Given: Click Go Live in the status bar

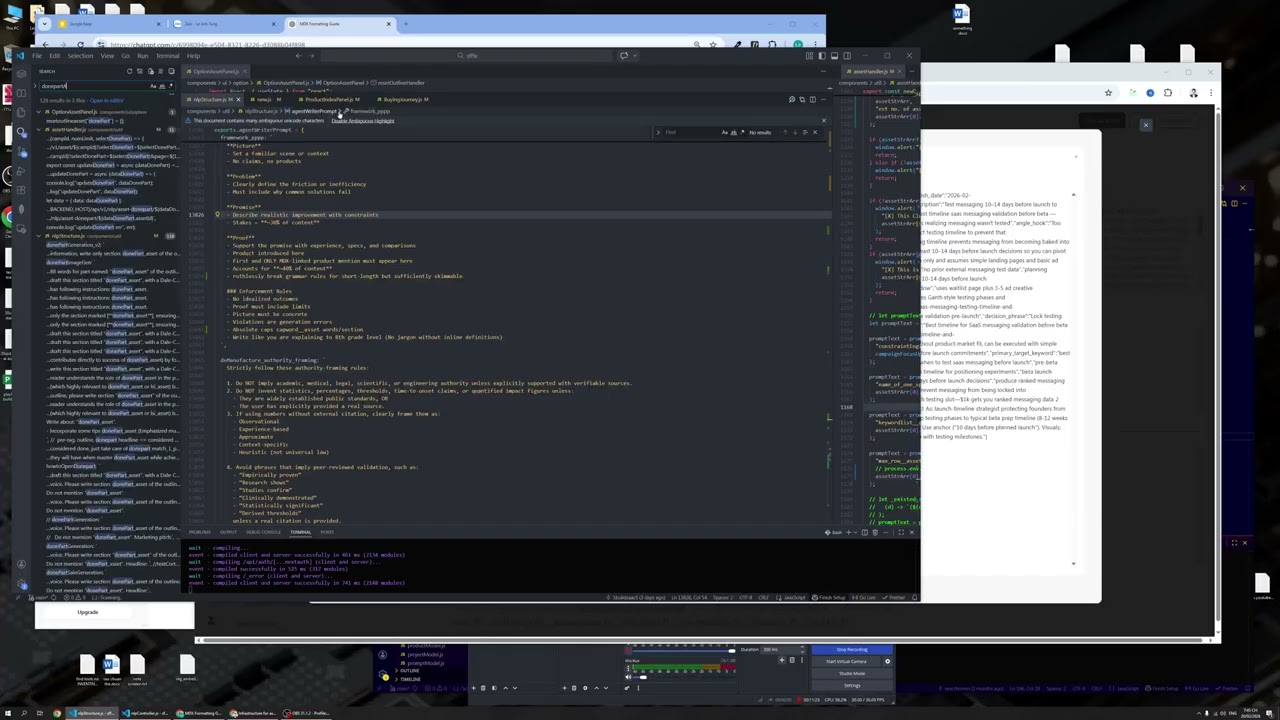Looking at the screenshot, I should tap(863, 597).
